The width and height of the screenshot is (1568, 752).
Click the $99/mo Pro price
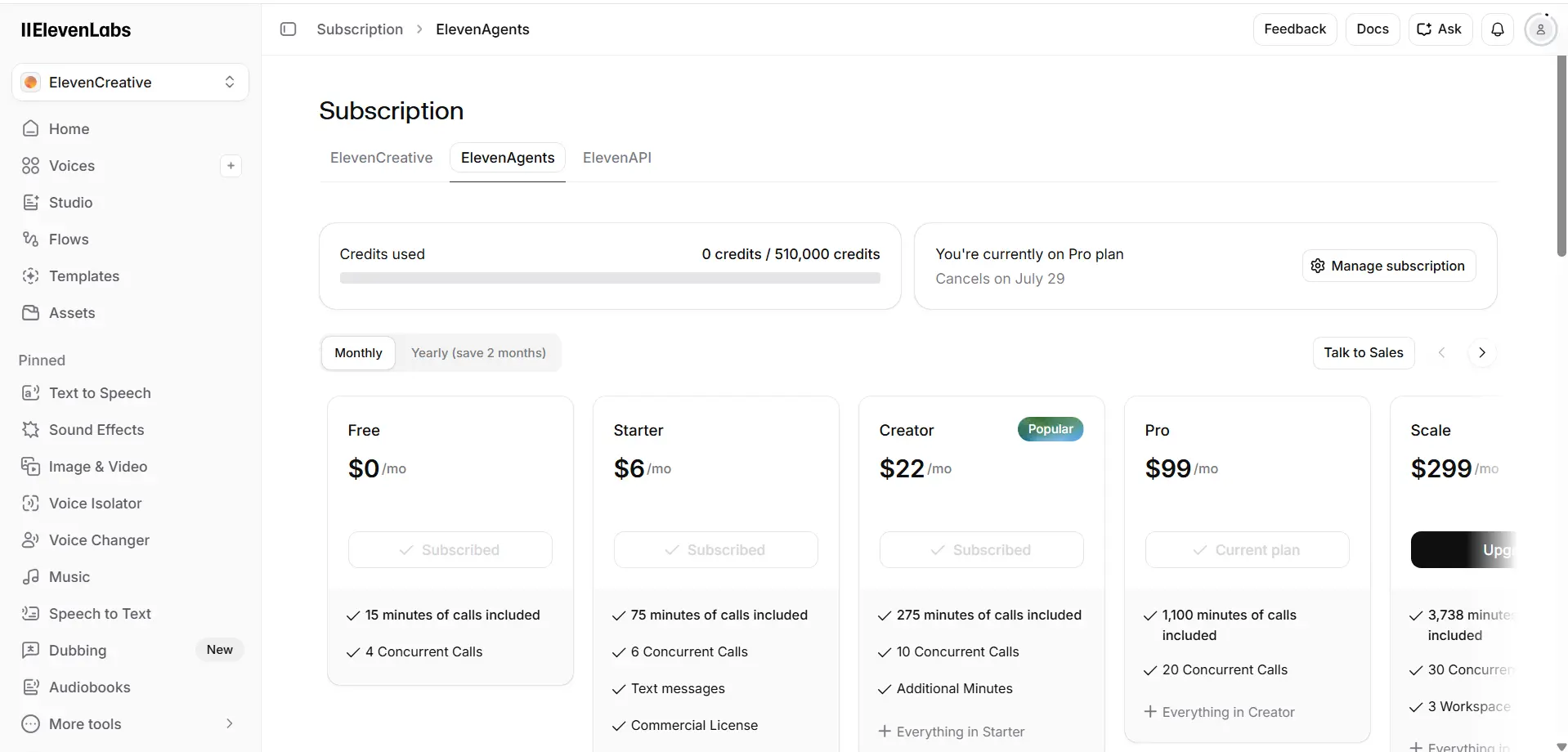pos(1181,468)
